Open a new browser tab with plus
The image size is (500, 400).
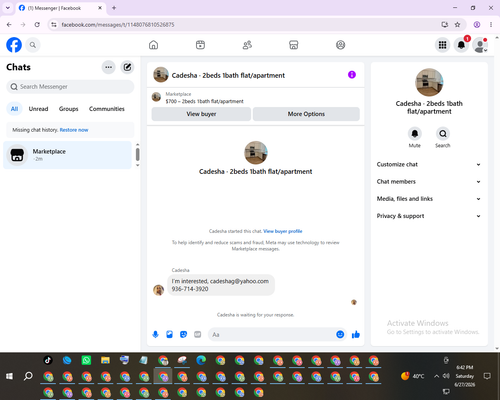(114, 8)
